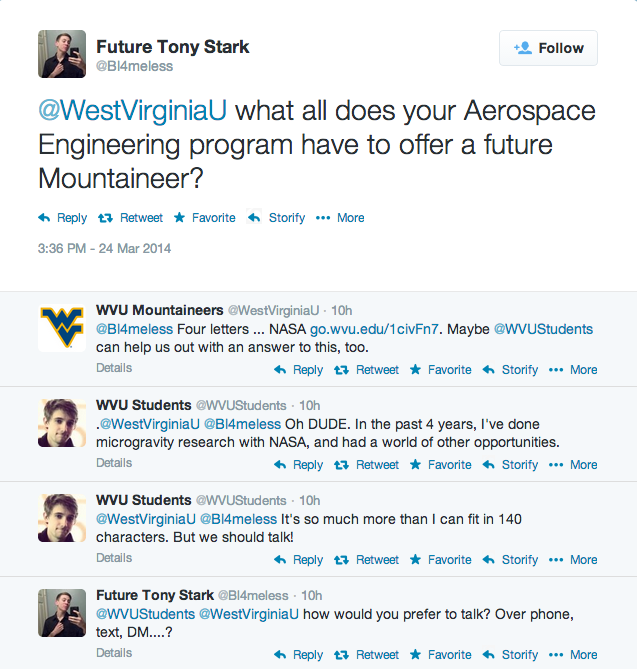
Task: Open the 3:36 PM - 24 Mar 2014 timestamp
Action: [104, 248]
